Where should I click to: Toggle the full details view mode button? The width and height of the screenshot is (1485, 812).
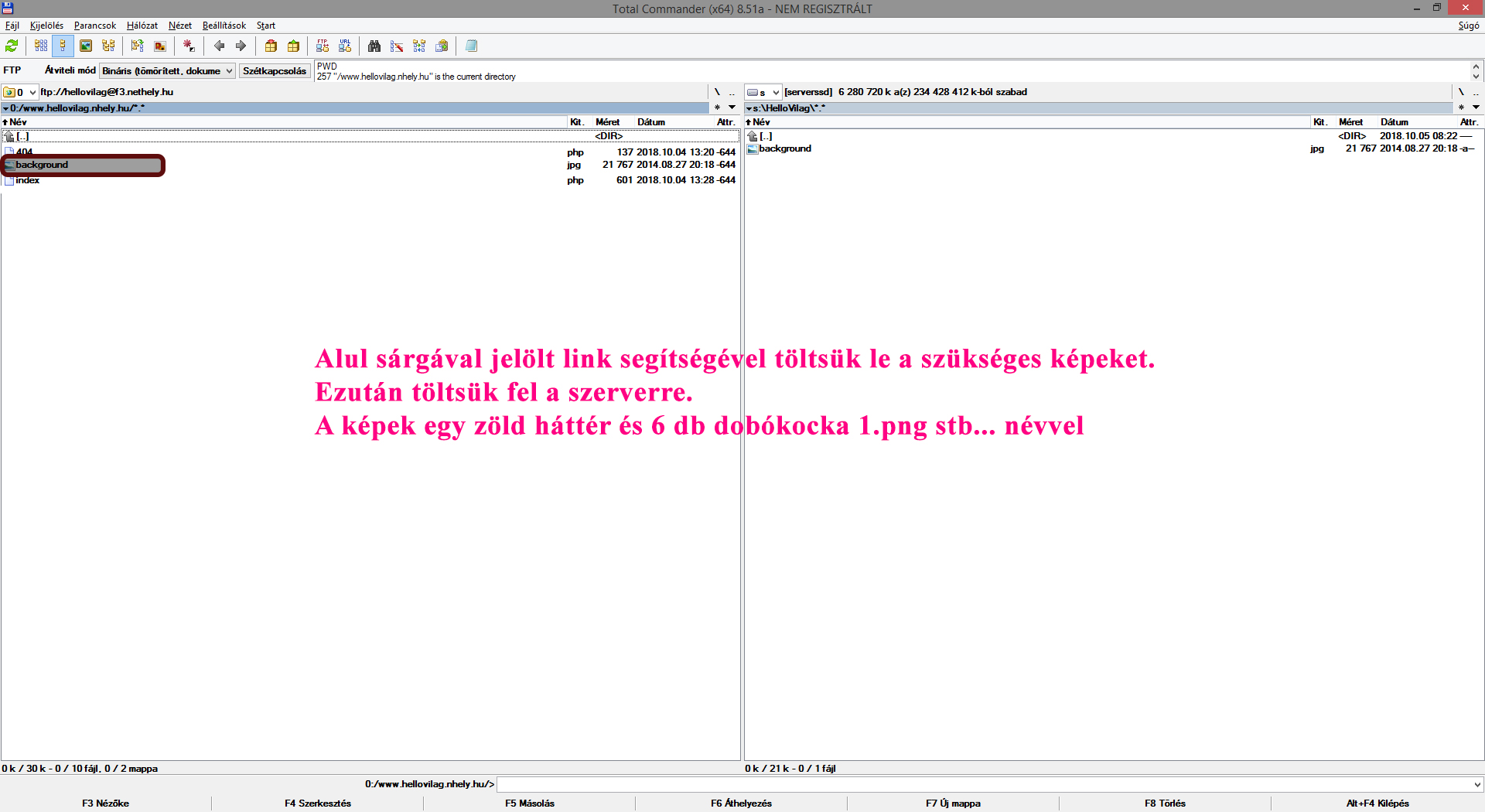coord(63,46)
